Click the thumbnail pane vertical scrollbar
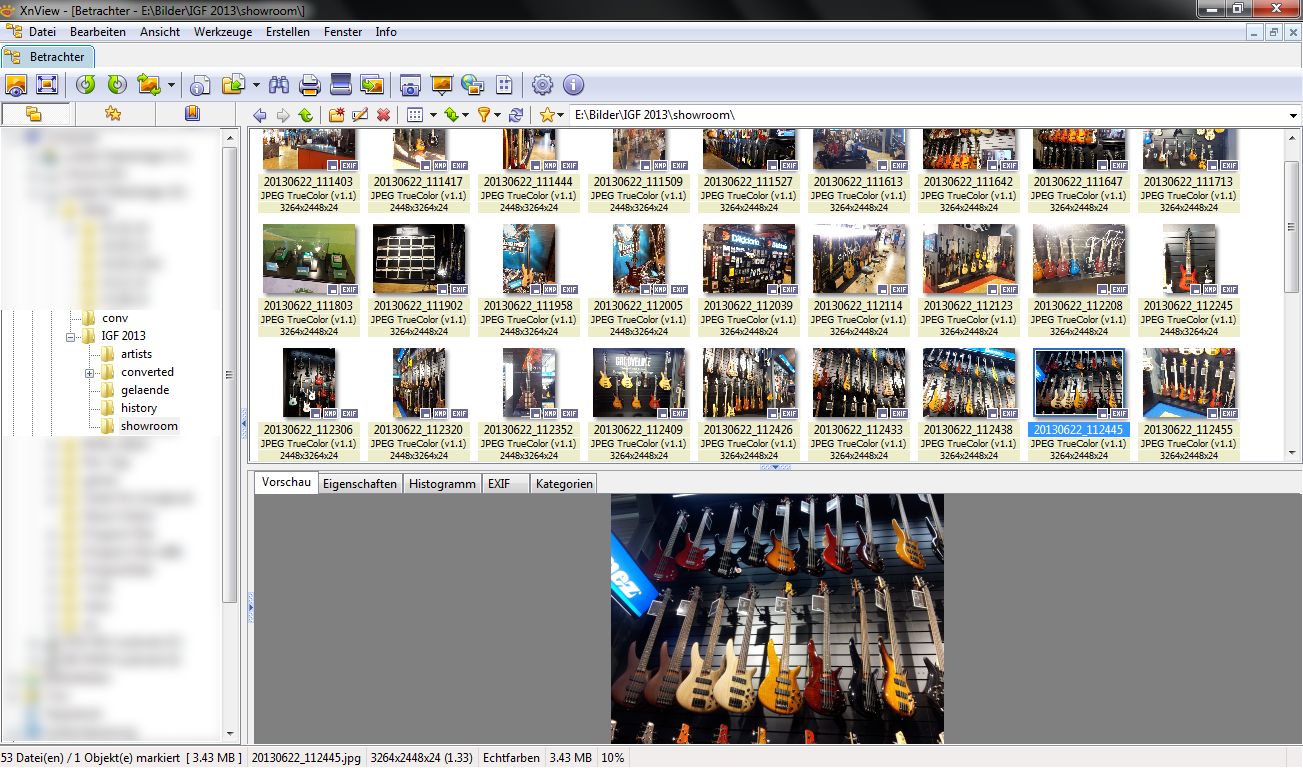Viewport: 1303px width, 768px height. (x=1294, y=294)
